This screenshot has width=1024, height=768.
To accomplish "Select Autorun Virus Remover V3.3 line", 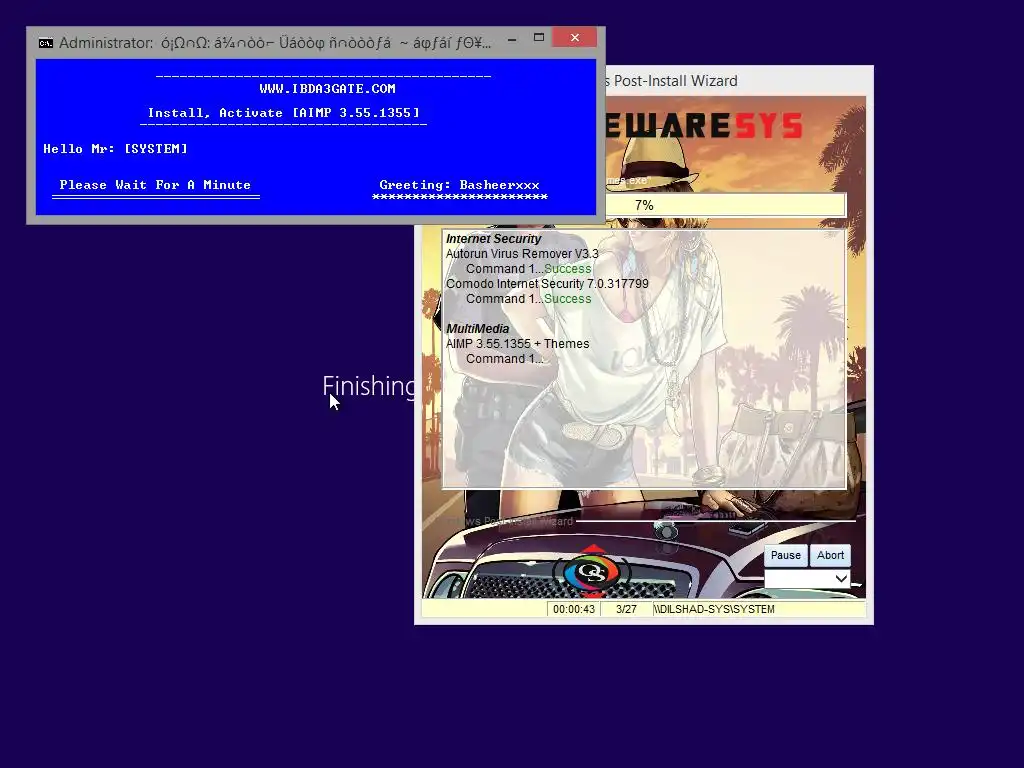I will (x=522, y=254).
